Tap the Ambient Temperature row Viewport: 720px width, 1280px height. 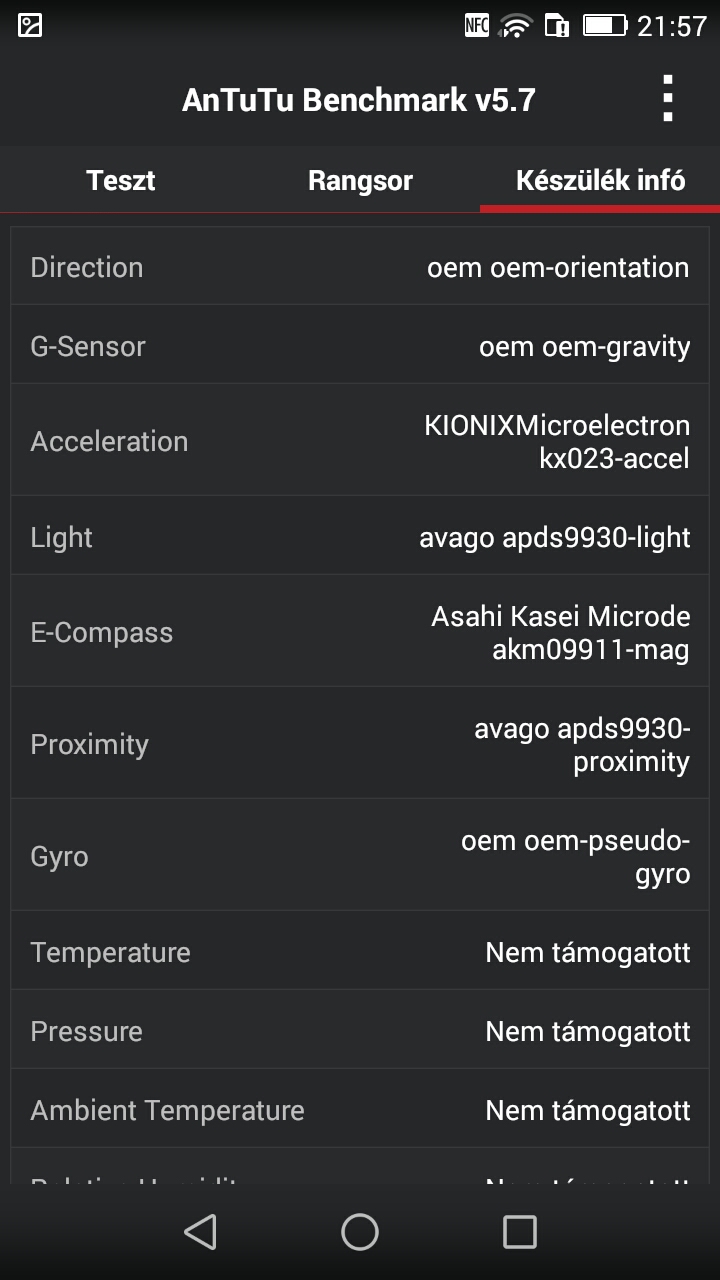(360, 1110)
